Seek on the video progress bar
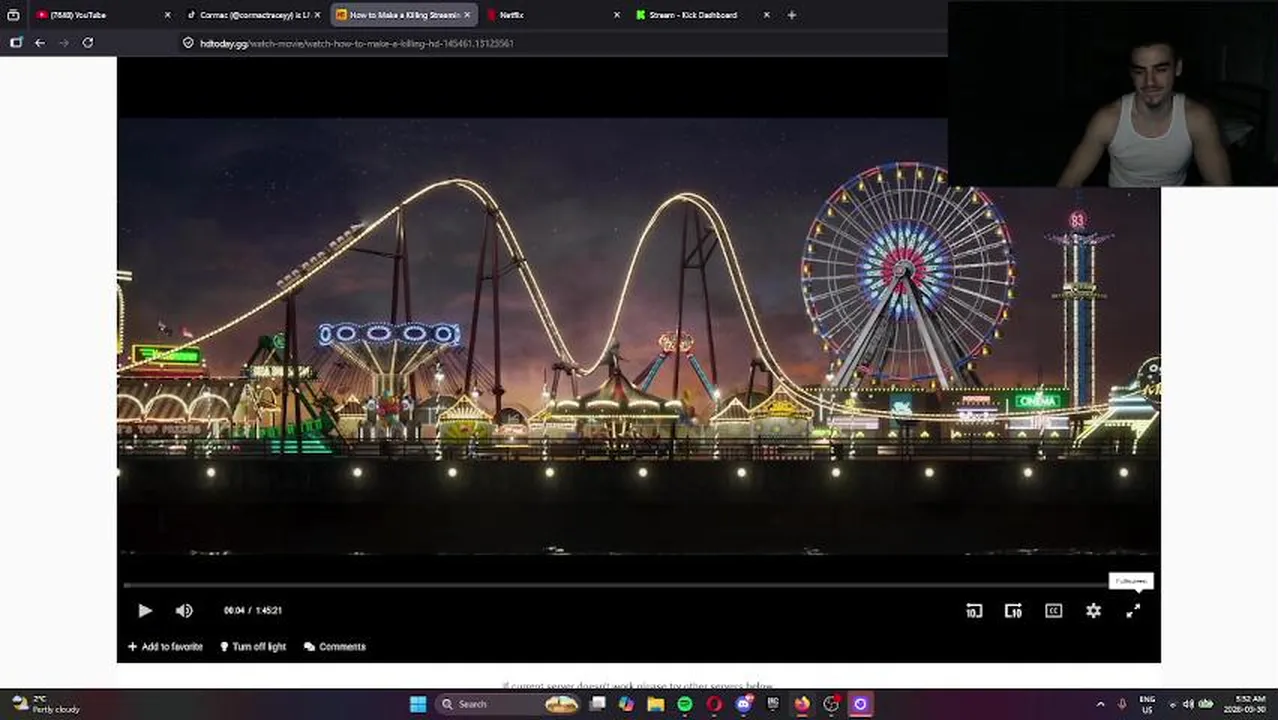The height and width of the screenshot is (720, 1278). coord(638,586)
